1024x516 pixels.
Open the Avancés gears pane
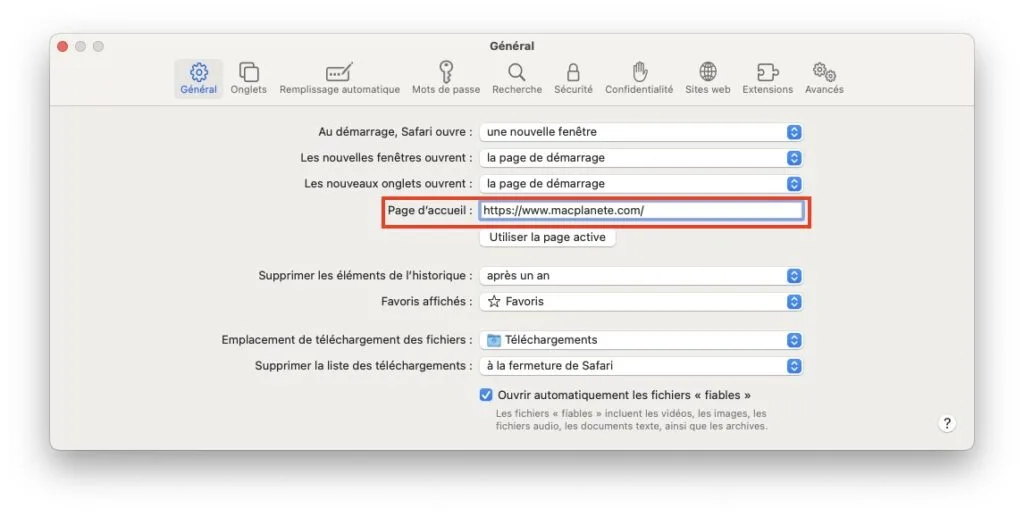[824, 78]
